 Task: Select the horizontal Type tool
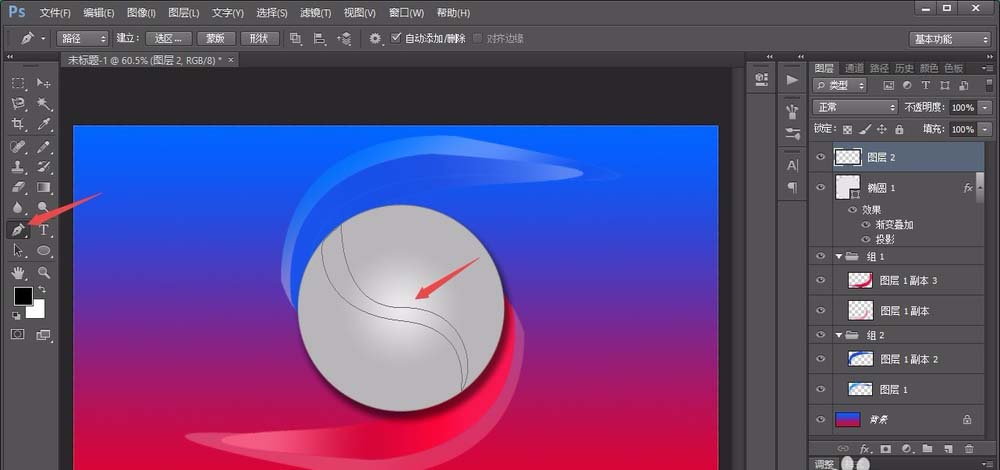point(44,230)
